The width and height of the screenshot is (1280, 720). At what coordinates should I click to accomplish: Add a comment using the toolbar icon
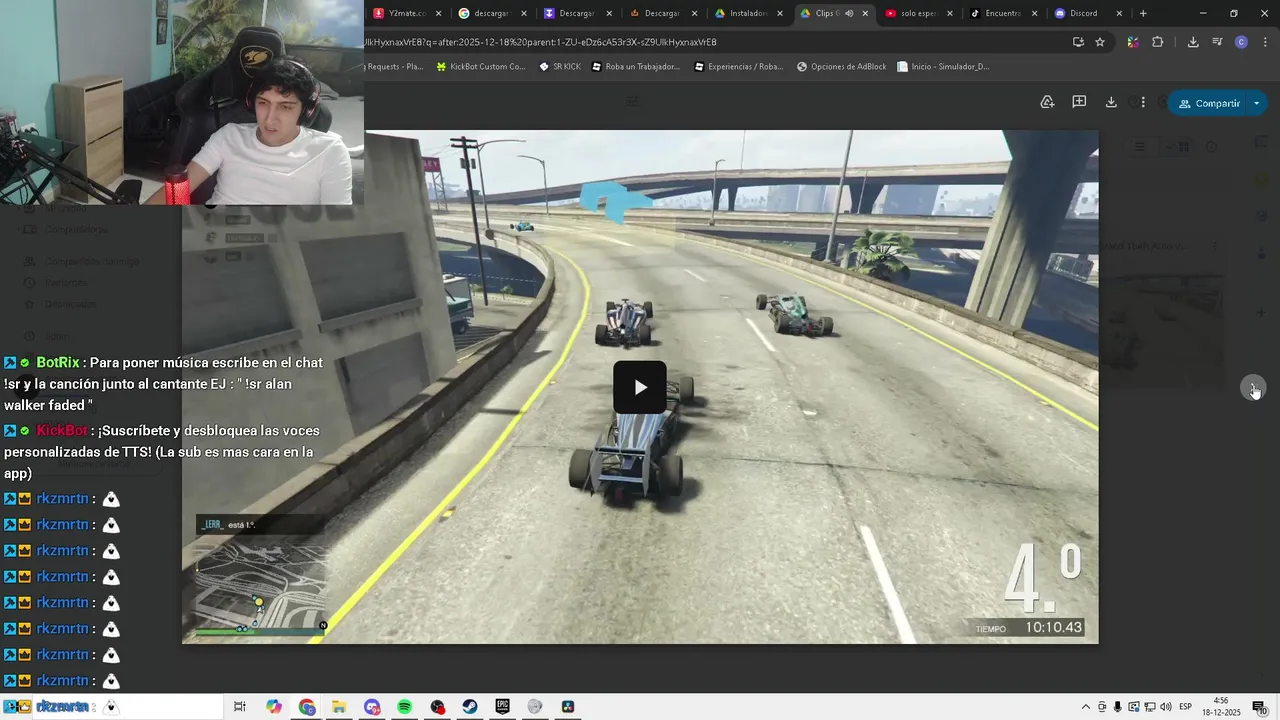(x=1079, y=102)
